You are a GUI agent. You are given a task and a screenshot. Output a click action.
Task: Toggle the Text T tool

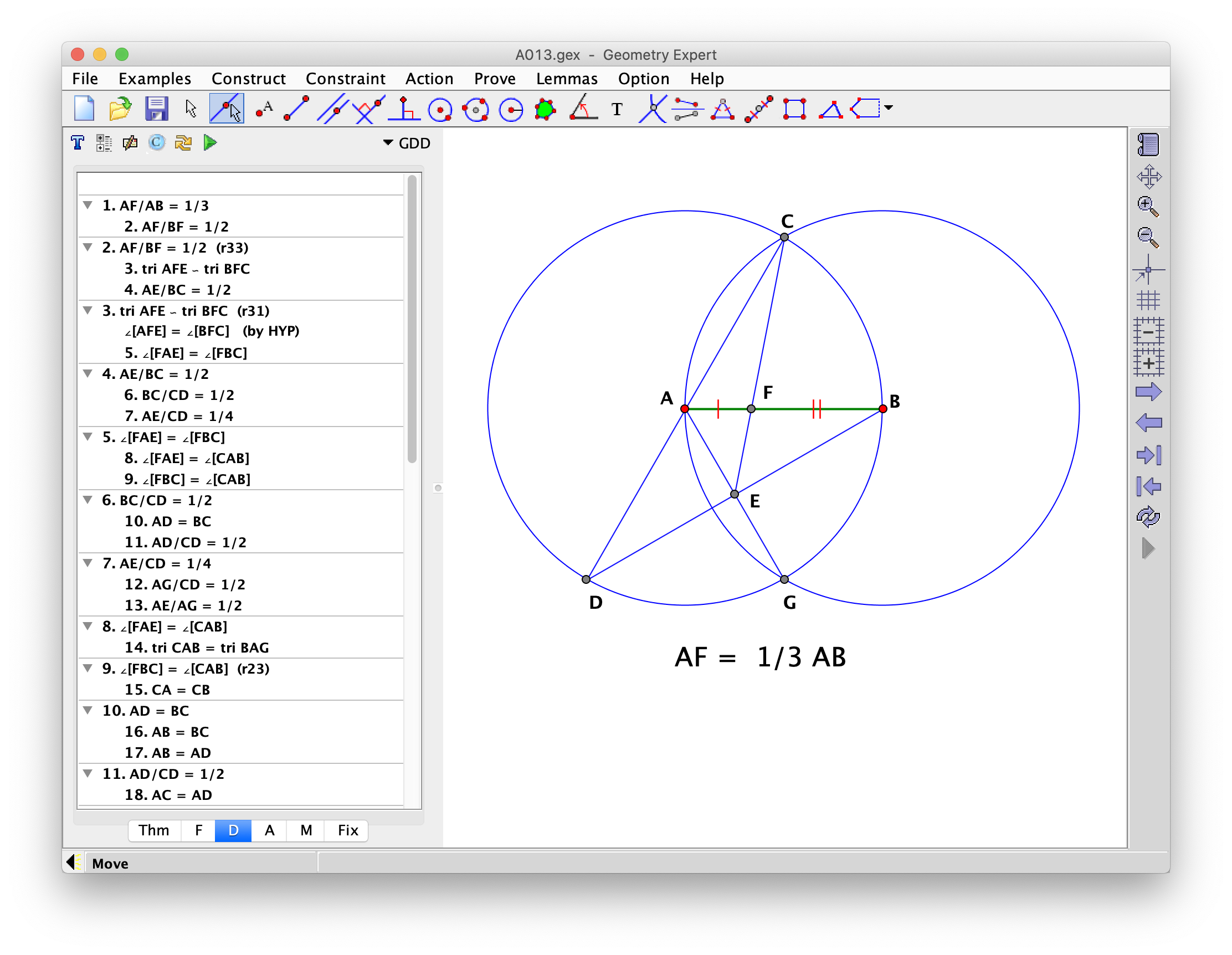pyautogui.click(x=617, y=109)
